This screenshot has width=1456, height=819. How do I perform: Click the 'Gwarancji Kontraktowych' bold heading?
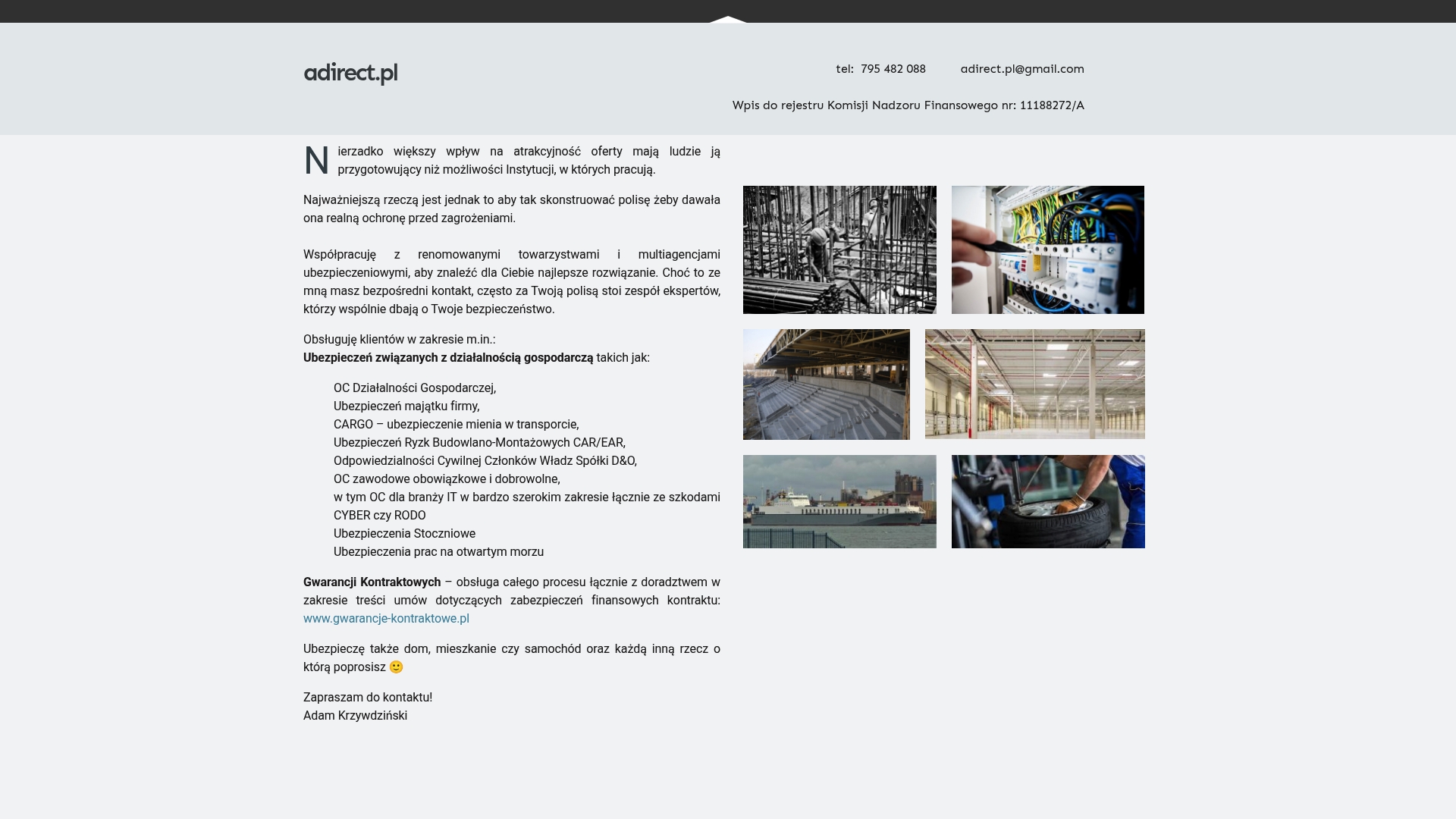click(372, 582)
